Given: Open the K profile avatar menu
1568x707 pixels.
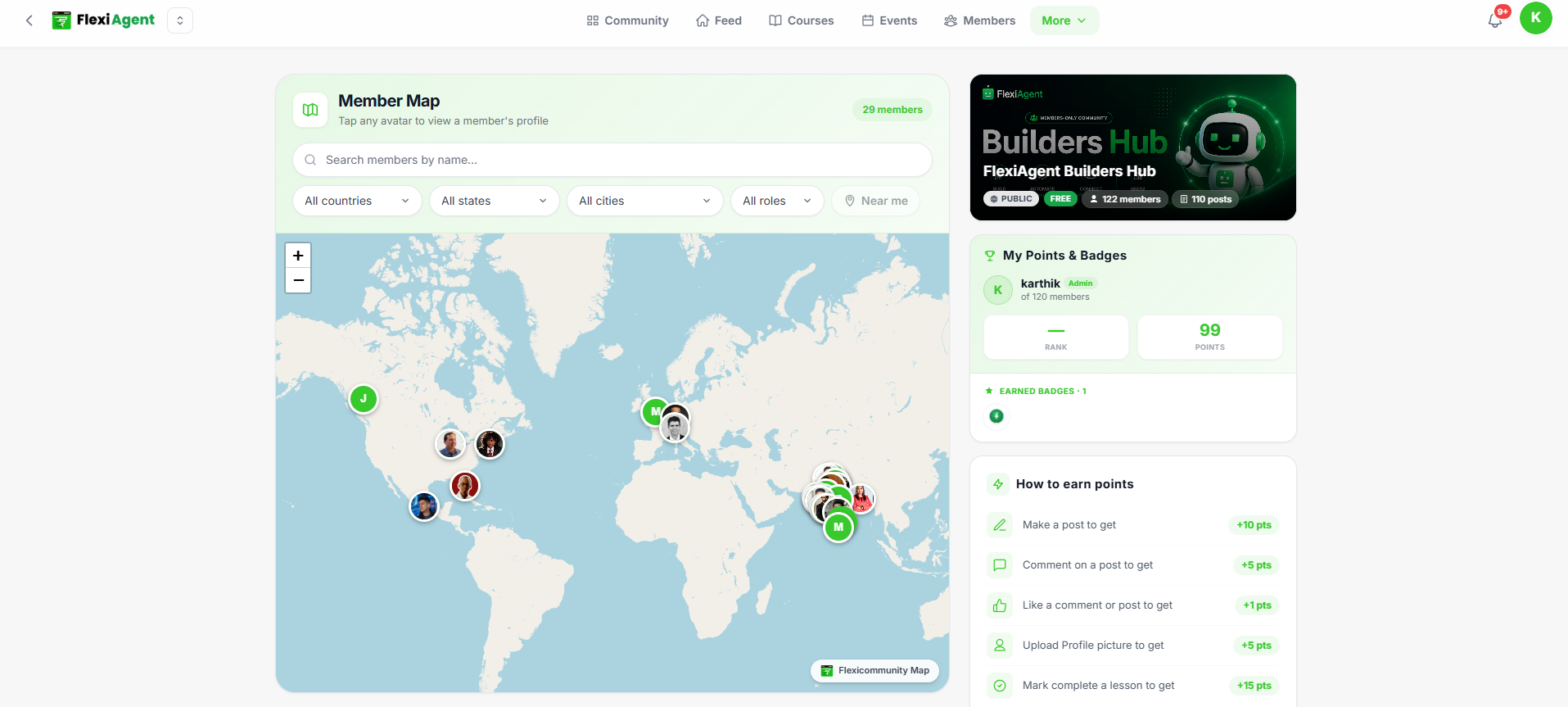Looking at the screenshot, I should [1535, 18].
